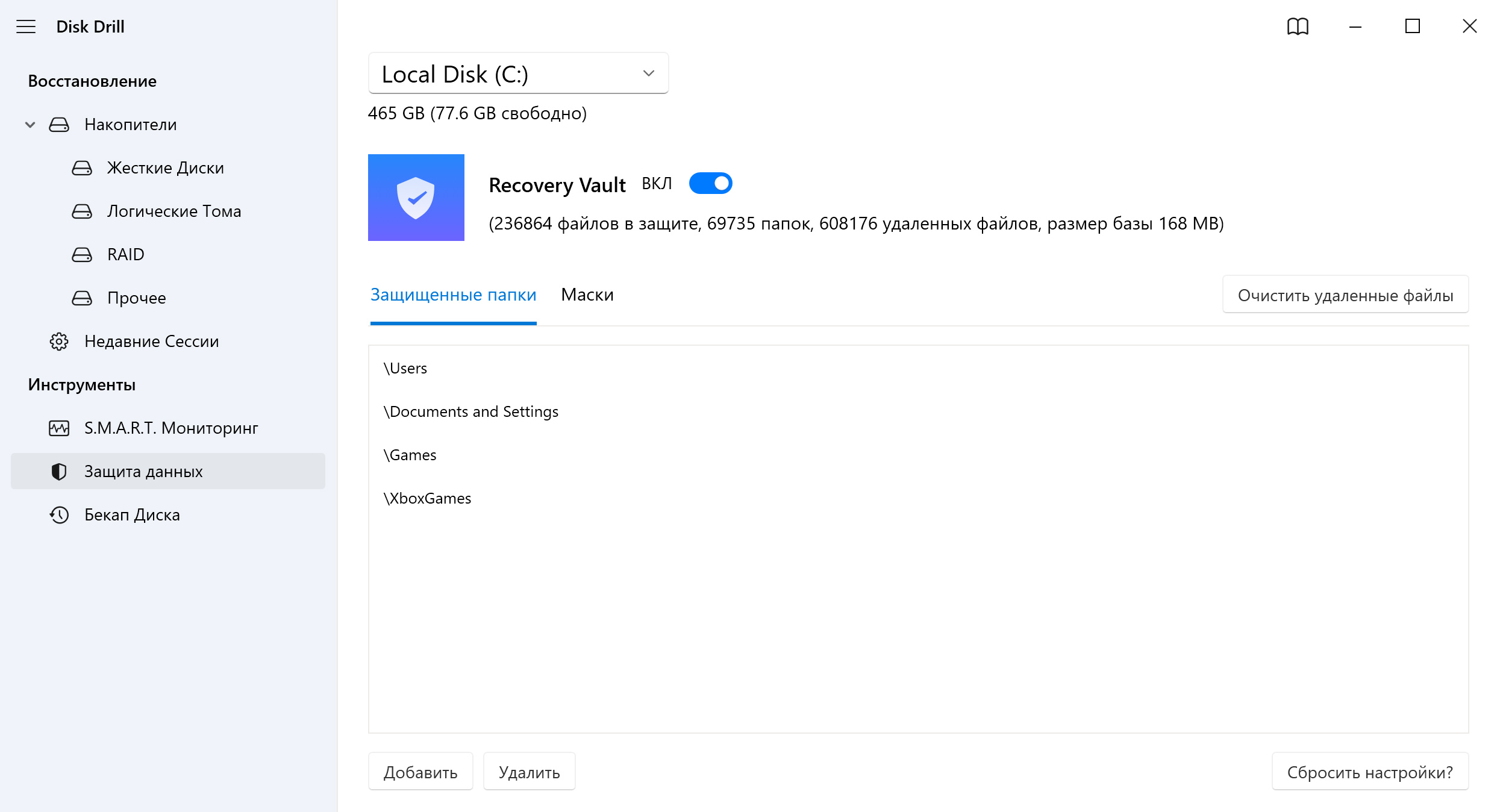
Task: Select Логические Тома sidebar icon
Action: coord(82,211)
